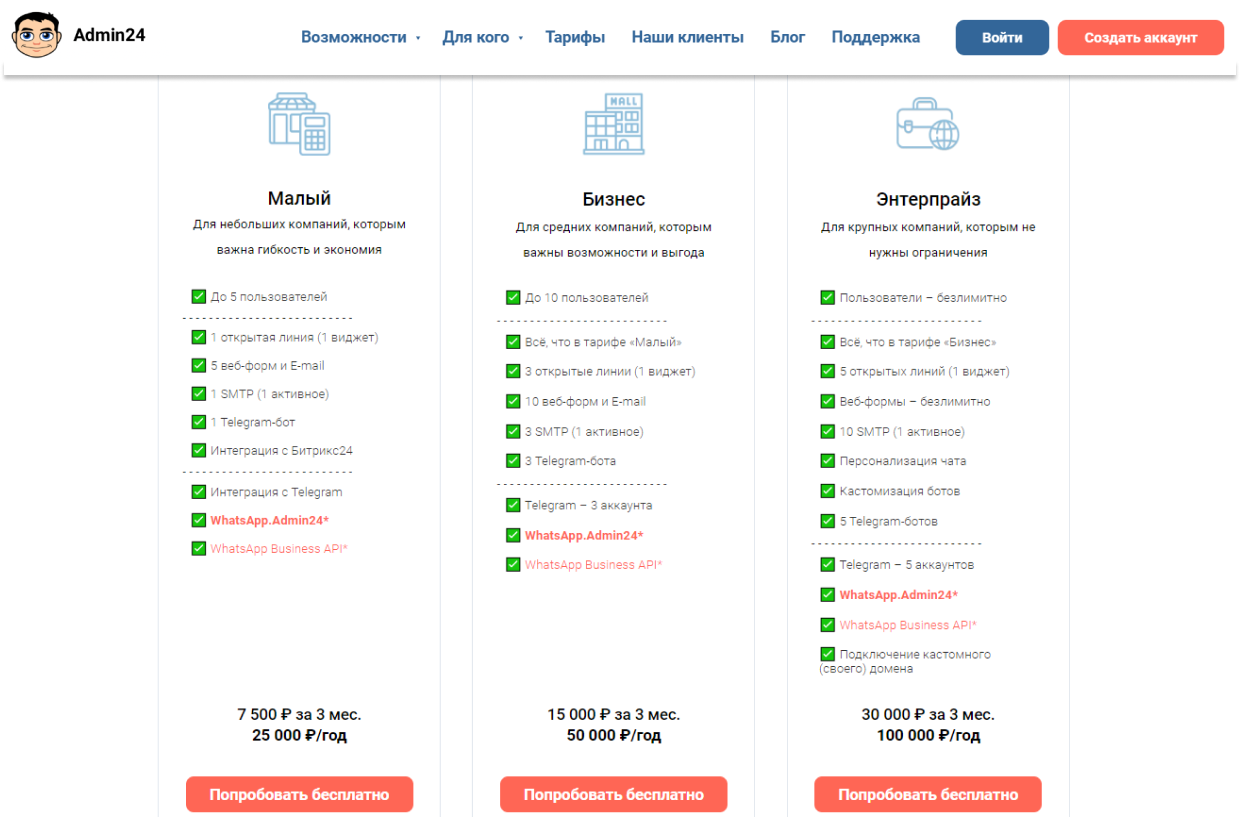Click the Создать аккаунт button
The width and height of the screenshot is (1240, 817).
point(1141,37)
